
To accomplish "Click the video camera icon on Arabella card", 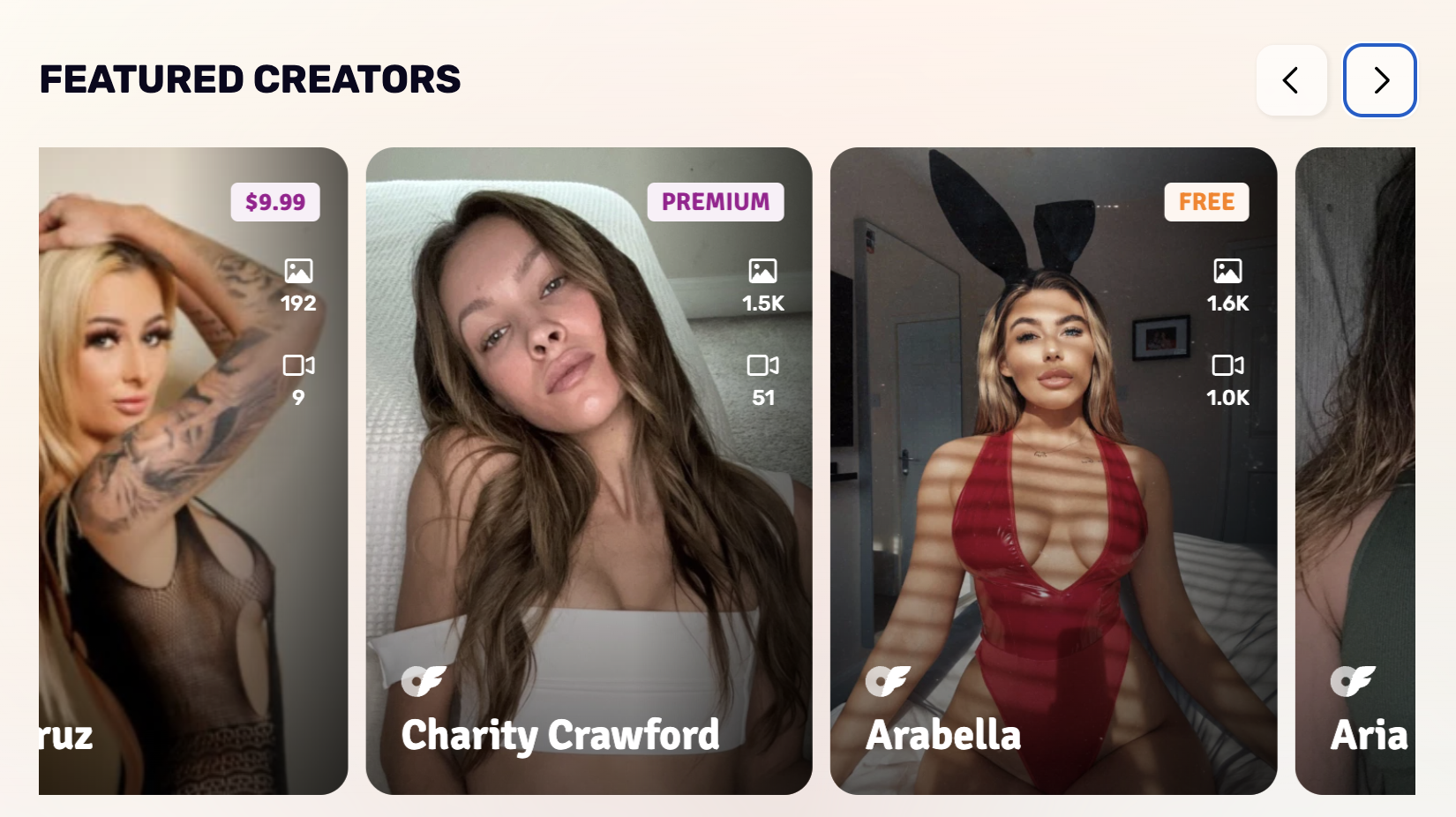I will click(x=1227, y=365).
